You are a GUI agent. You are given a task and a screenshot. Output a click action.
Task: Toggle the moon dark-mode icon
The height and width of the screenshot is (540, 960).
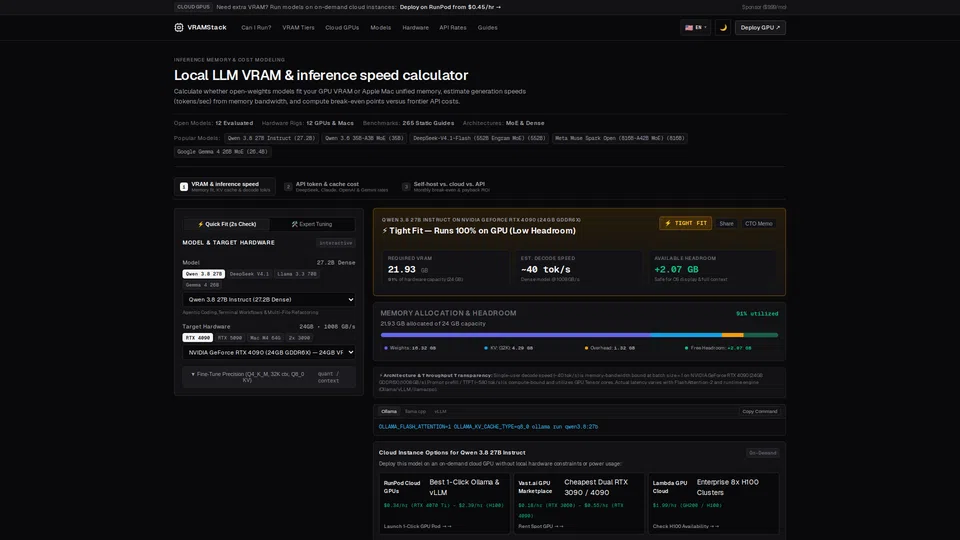coord(722,28)
